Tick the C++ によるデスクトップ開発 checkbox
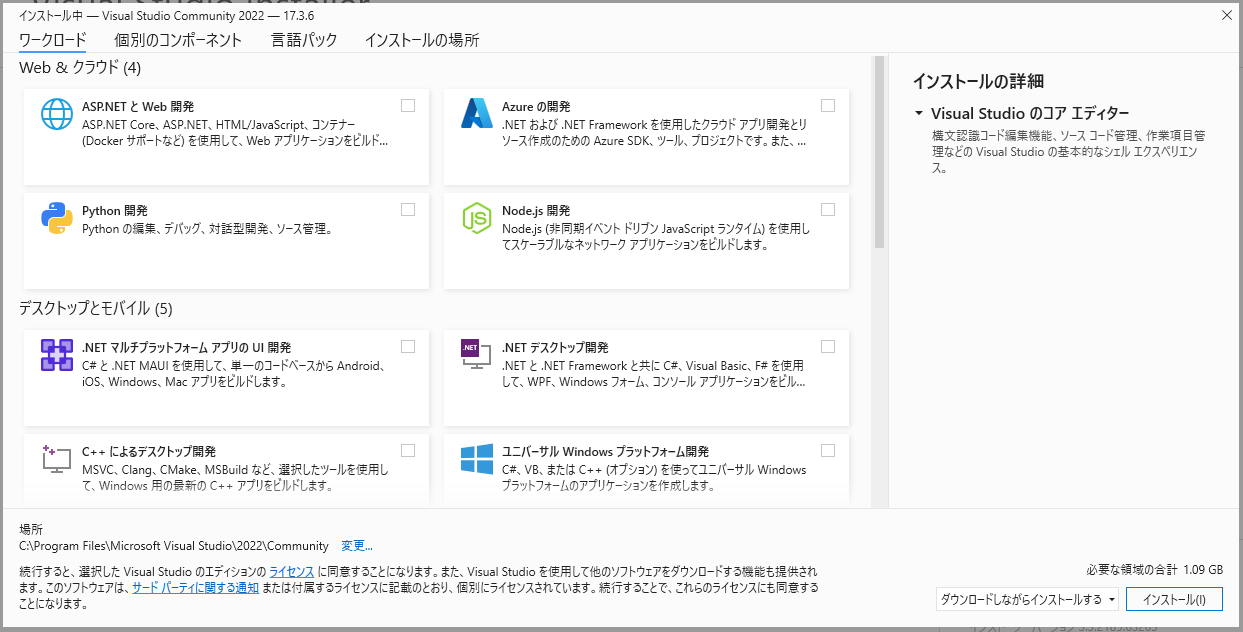 tap(408, 450)
